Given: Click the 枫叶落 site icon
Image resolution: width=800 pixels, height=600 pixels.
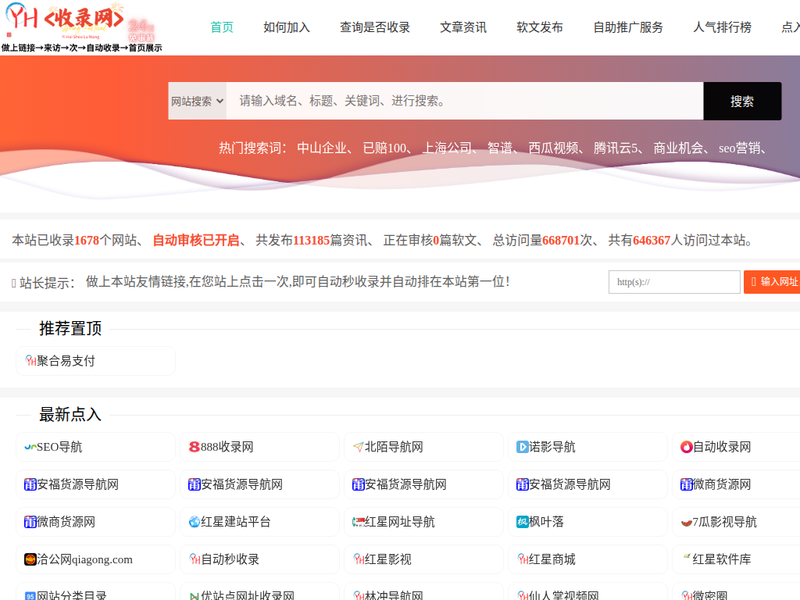Looking at the screenshot, I should 522,522.
